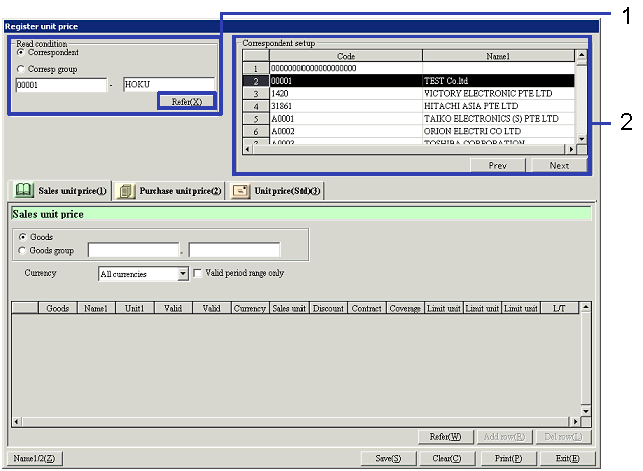This screenshot has width=643, height=471.
Task: Click the Sales unit column header
Action: [289, 309]
